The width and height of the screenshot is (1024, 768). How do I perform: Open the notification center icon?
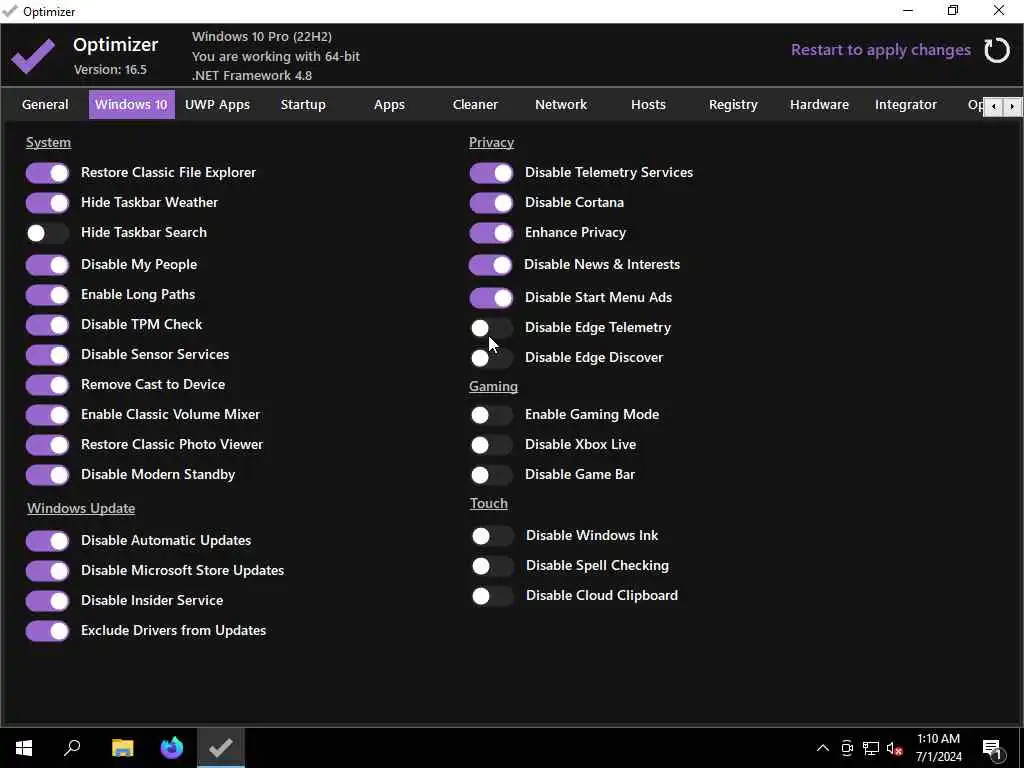pyautogui.click(x=993, y=748)
